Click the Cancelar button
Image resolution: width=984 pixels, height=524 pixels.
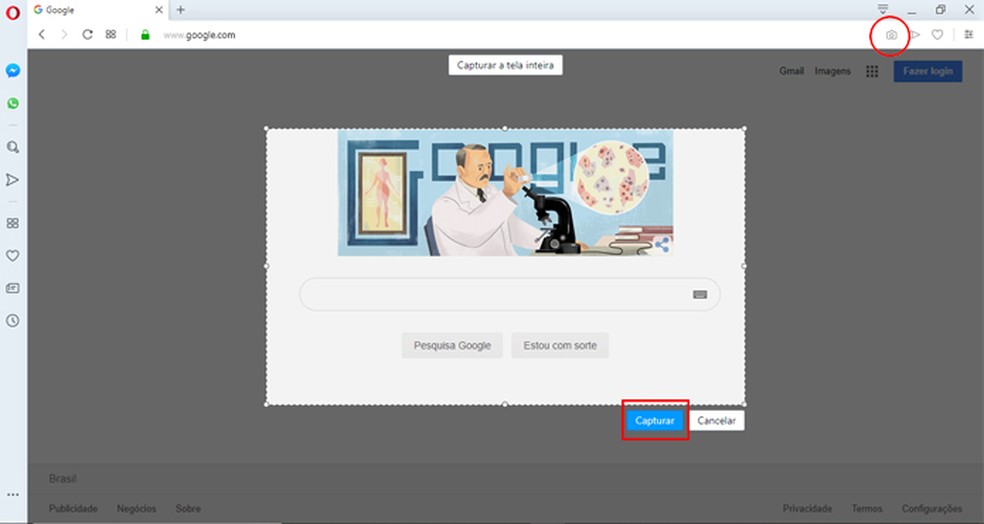(x=716, y=420)
